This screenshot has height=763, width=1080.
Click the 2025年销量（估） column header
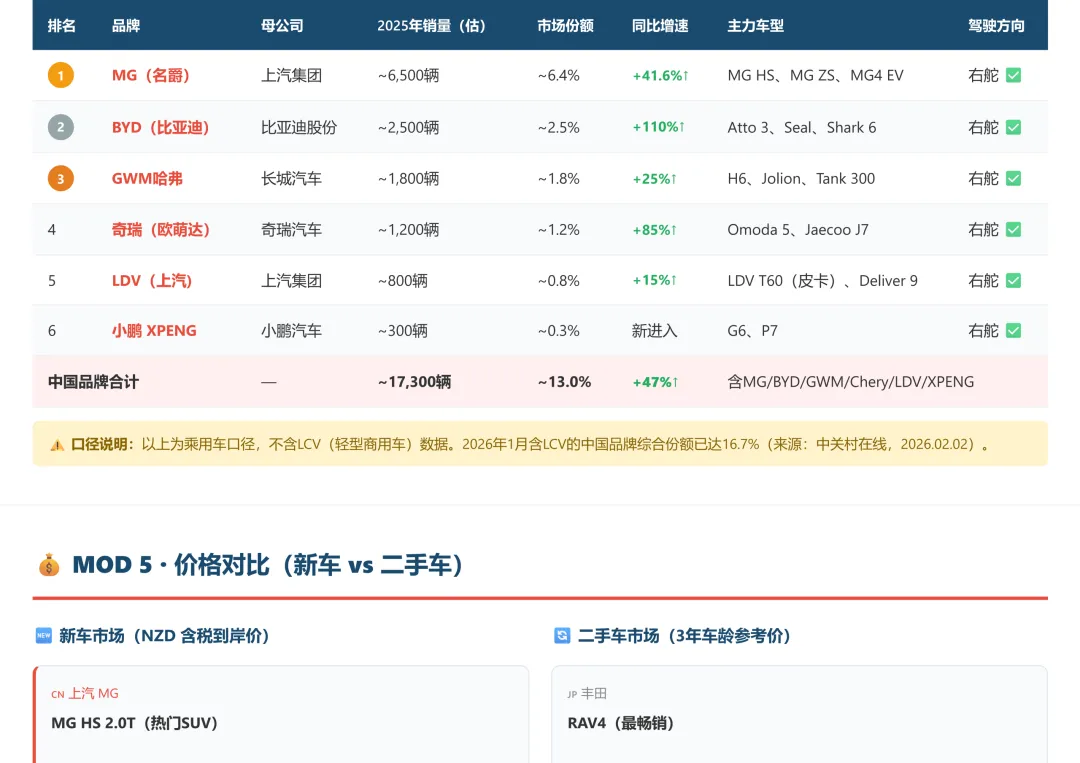point(431,26)
